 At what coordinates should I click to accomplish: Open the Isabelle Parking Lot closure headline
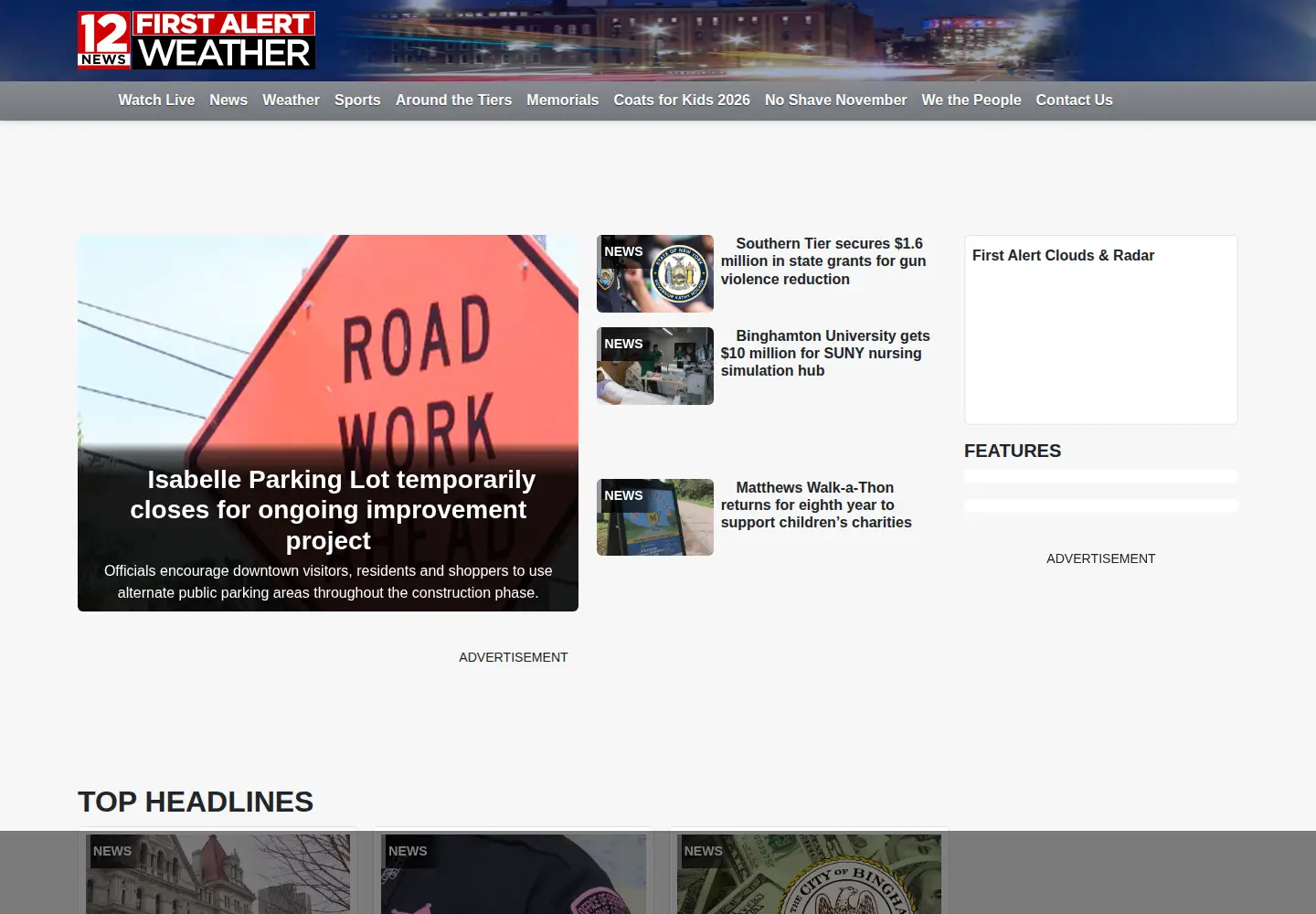328,509
